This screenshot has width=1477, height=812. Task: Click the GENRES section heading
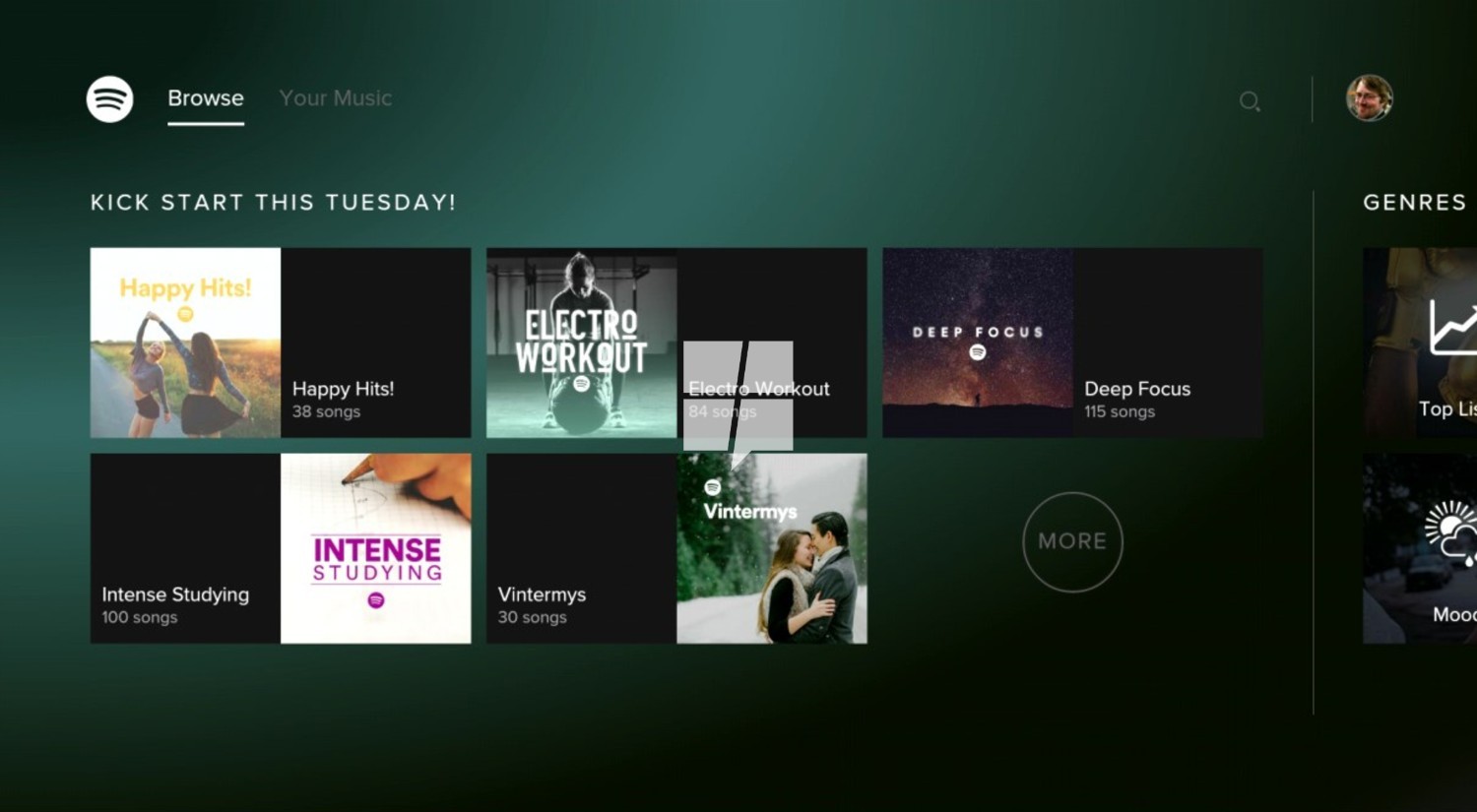point(1414,203)
